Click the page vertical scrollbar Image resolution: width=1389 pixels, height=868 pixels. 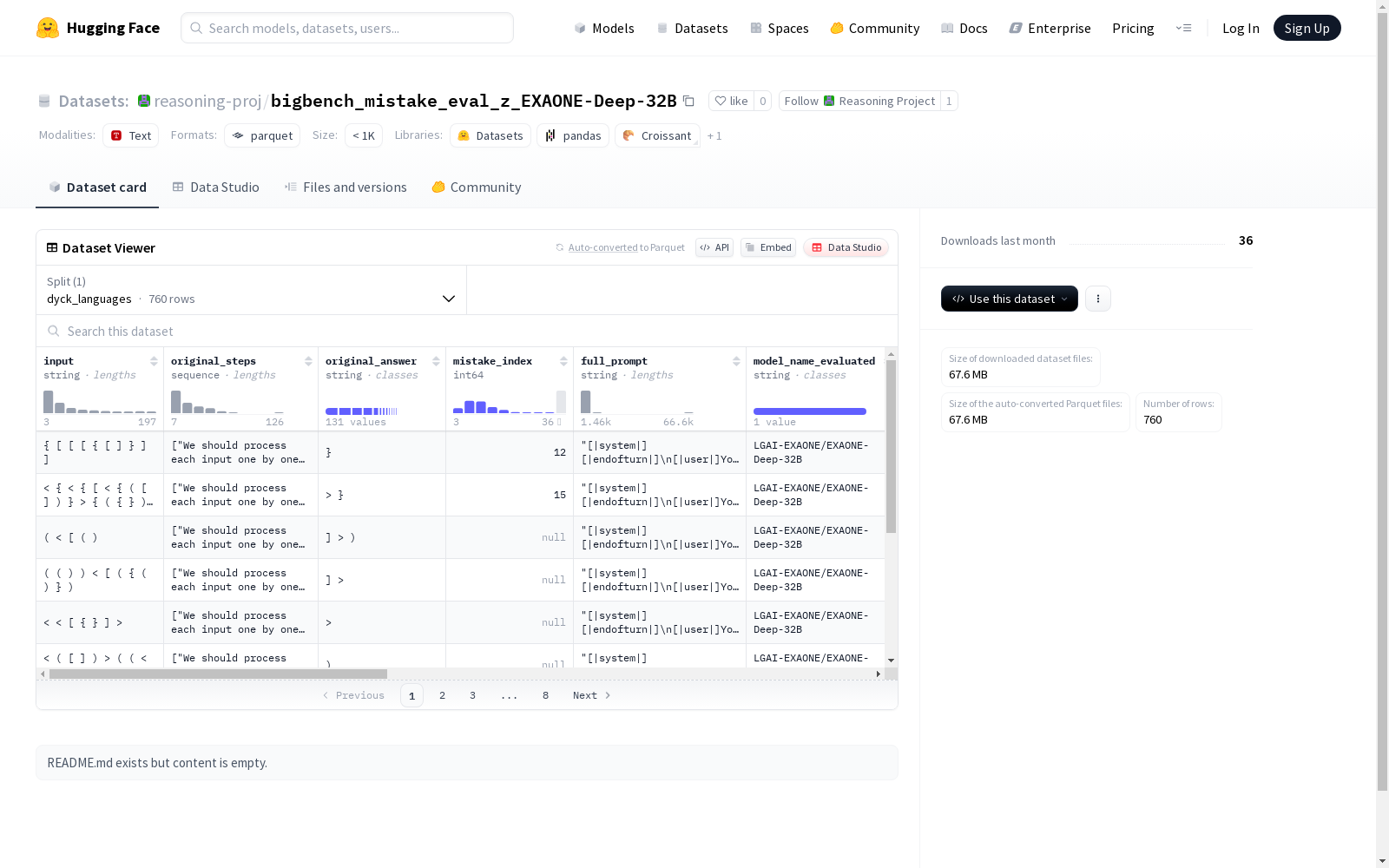click(x=1382, y=399)
